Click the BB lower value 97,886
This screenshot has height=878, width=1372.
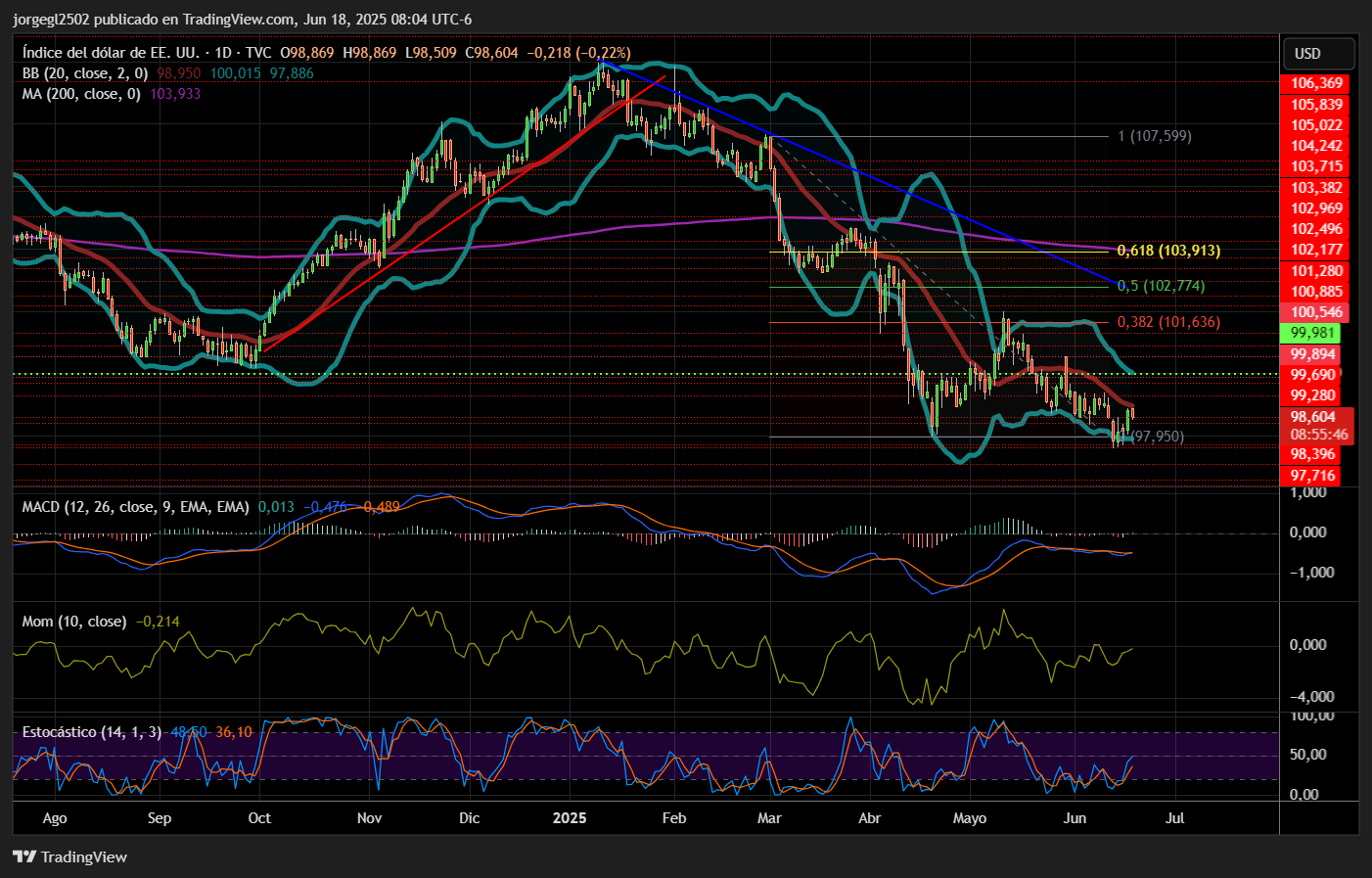click(x=292, y=73)
